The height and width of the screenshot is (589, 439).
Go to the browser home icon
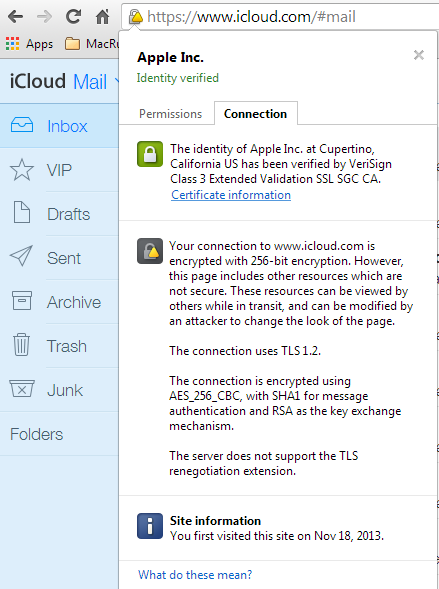[102, 17]
